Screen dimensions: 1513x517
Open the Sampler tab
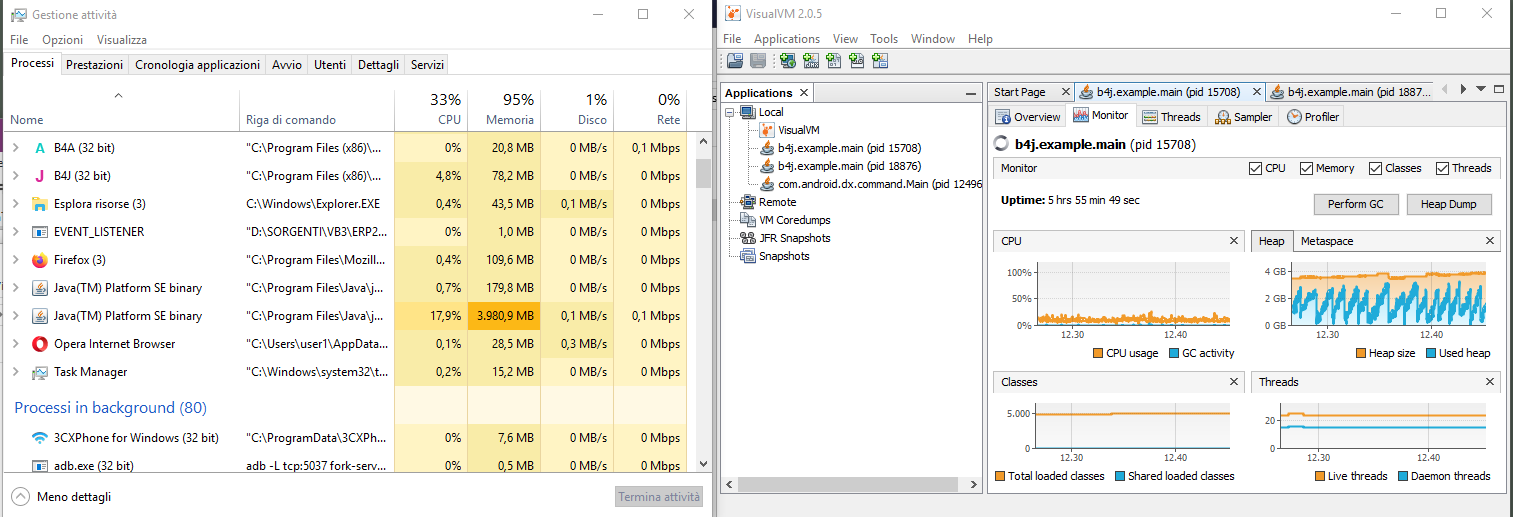(x=1244, y=117)
